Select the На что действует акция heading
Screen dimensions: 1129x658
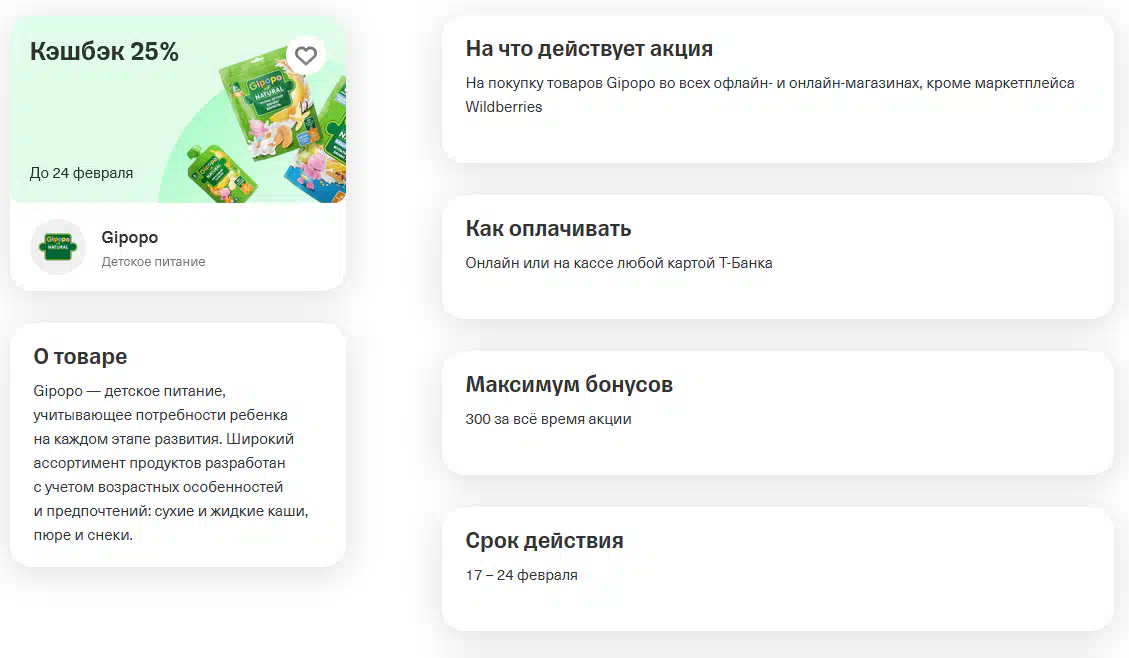point(589,49)
